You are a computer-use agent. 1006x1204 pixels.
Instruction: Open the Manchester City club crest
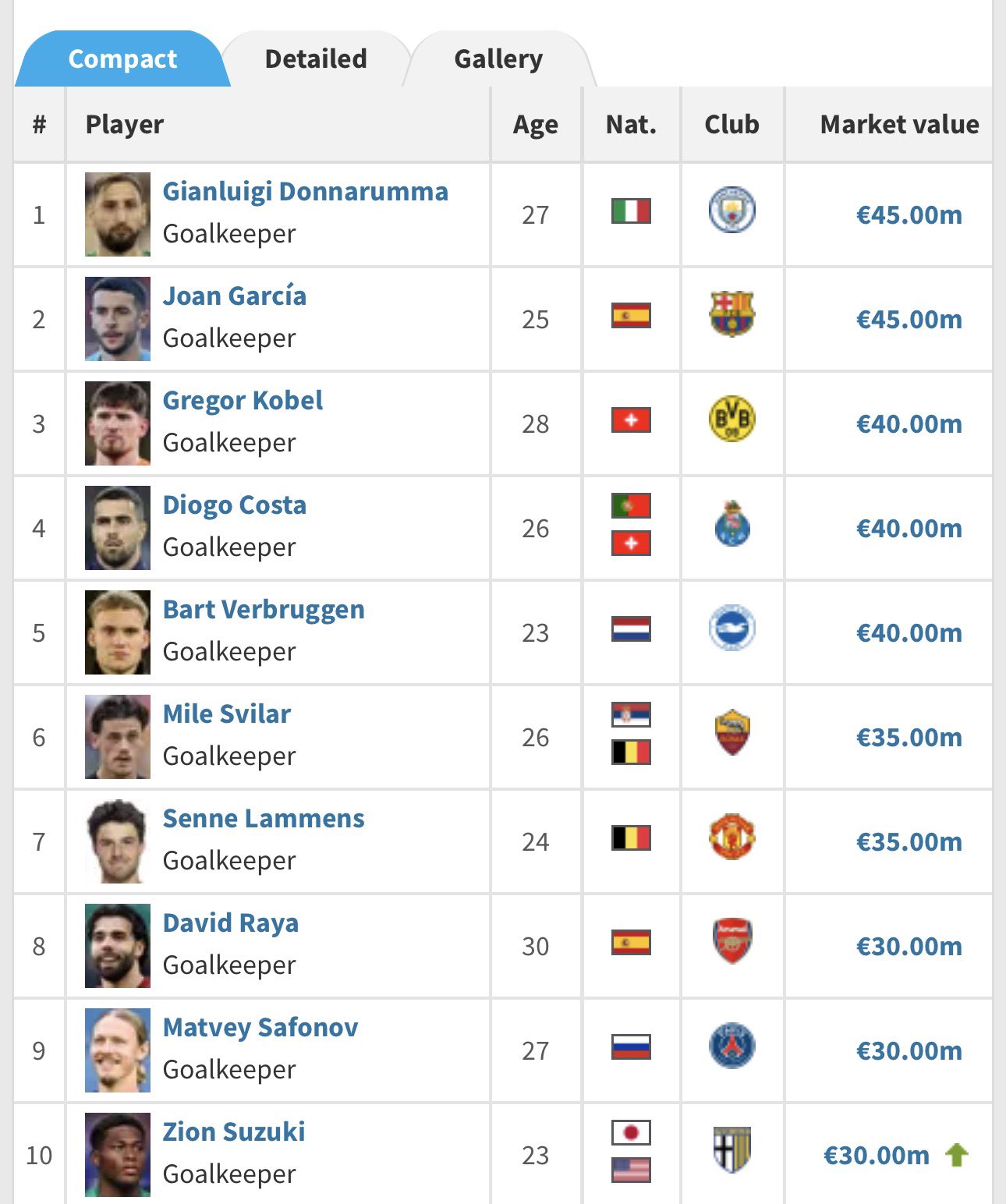731,211
